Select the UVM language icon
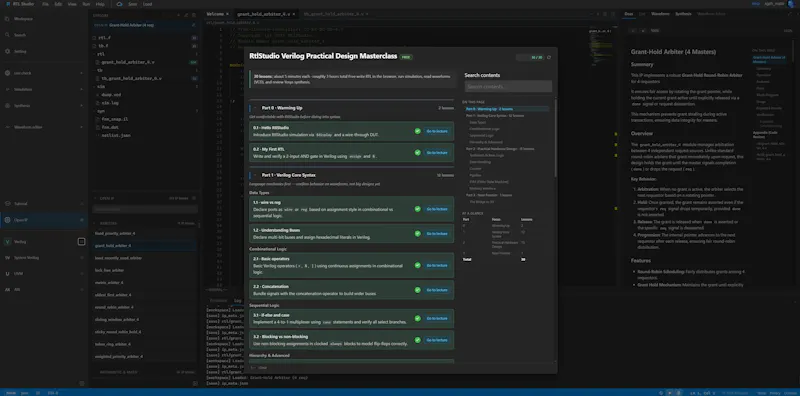Screen dimensions: 800x396 pyautogui.click(x=7, y=274)
